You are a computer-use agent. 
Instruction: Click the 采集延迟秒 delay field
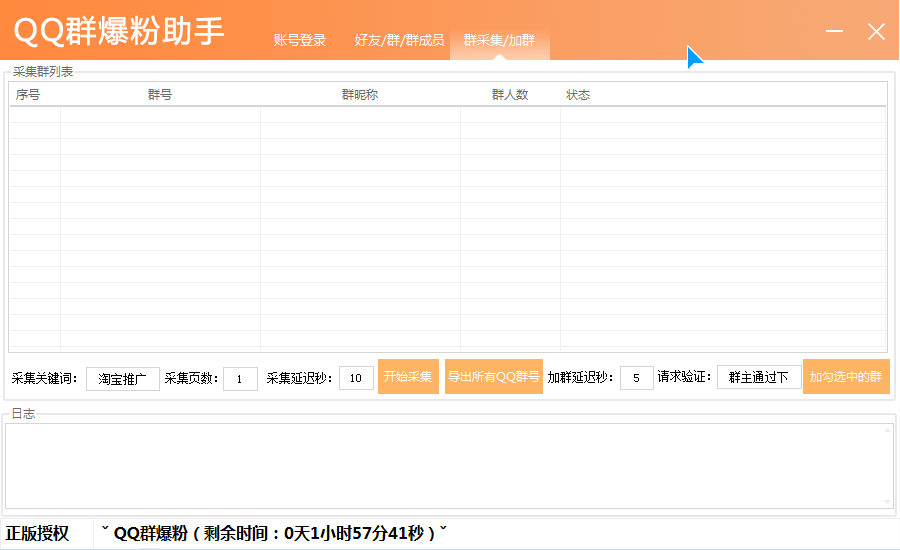point(356,378)
